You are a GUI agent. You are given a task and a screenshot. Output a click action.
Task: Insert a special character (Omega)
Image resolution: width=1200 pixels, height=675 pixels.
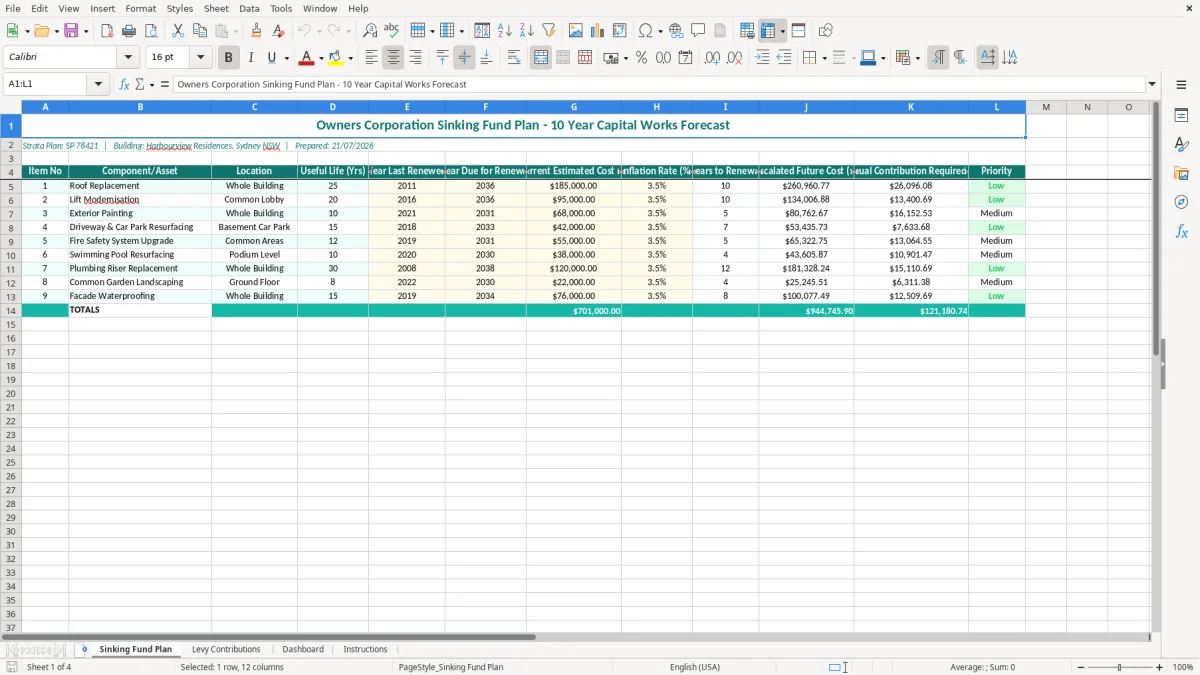(x=646, y=31)
